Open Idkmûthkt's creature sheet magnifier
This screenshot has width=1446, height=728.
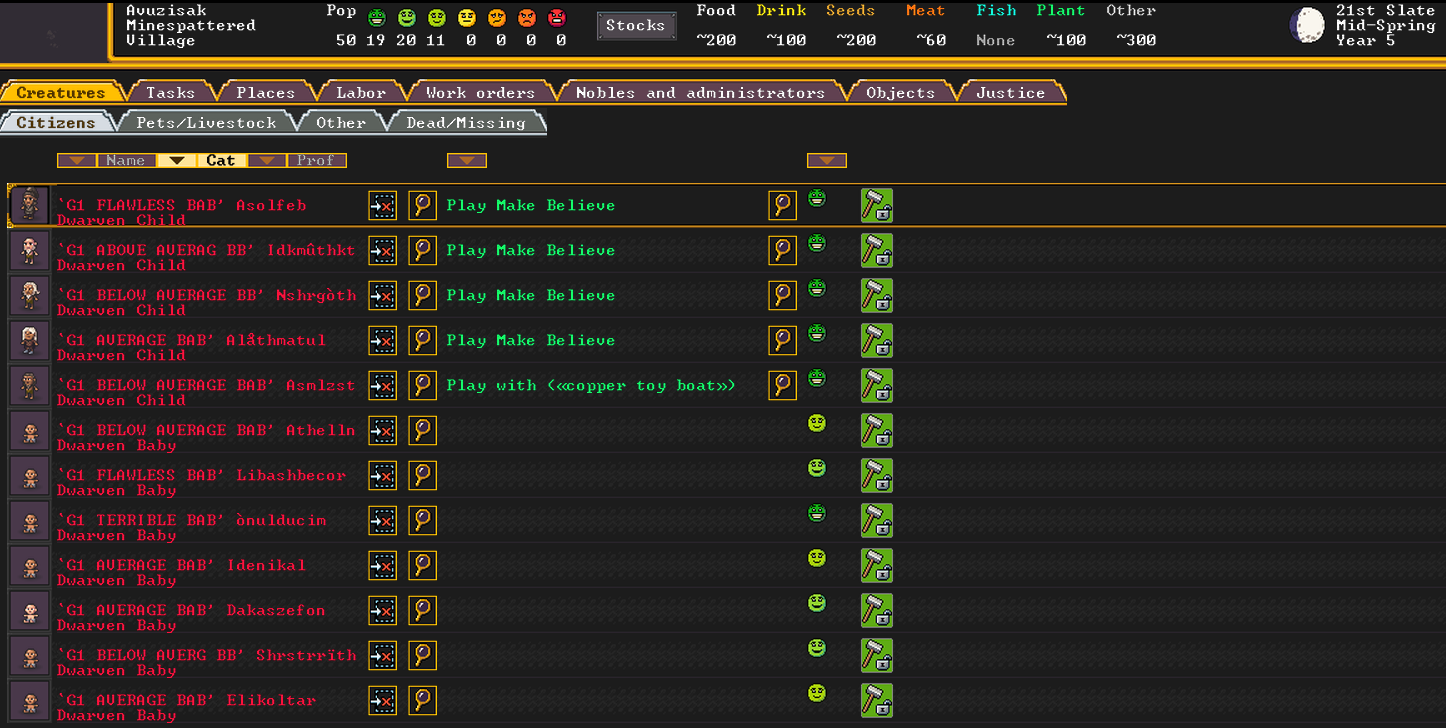pos(422,250)
